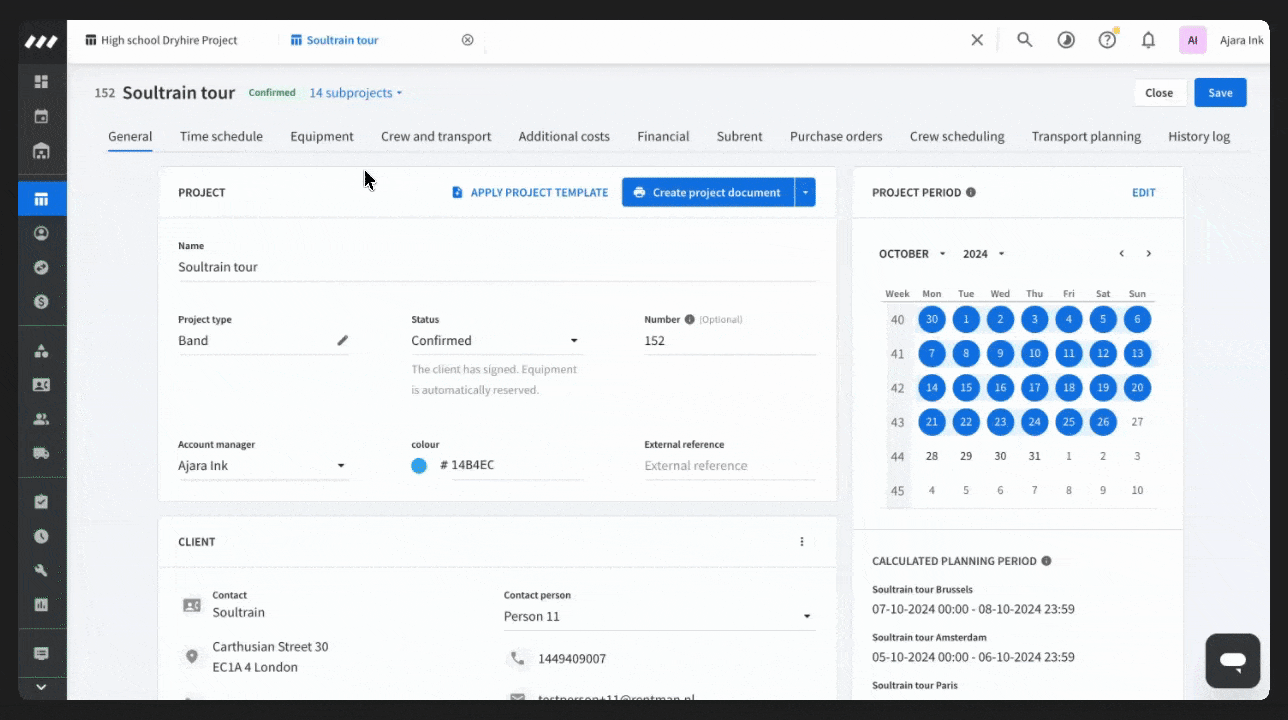Screen dimensions: 1288x720
Task: Expand the Status Confirmed dropdown
Action: point(496,341)
